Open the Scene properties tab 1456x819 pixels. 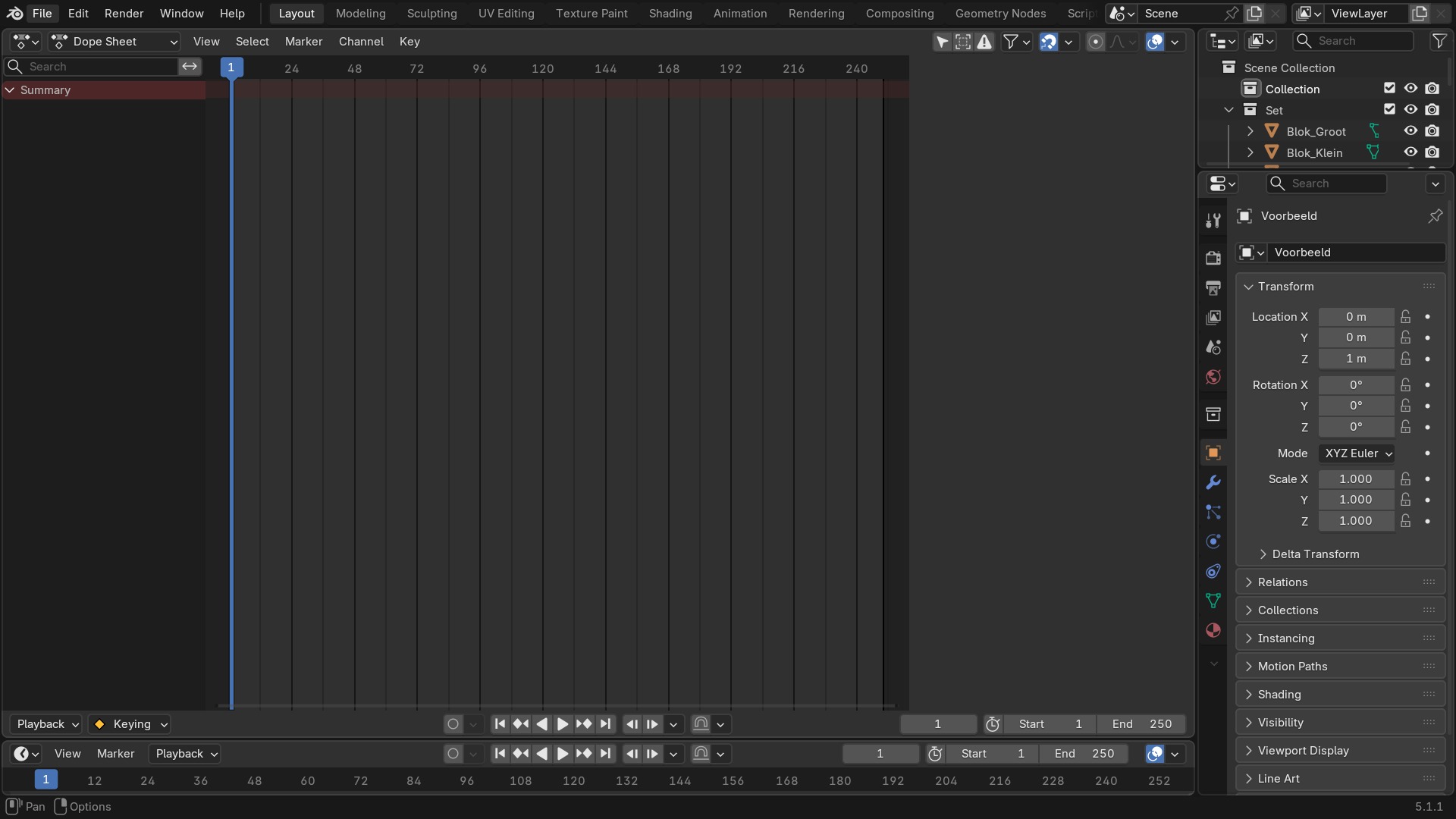tap(1213, 347)
